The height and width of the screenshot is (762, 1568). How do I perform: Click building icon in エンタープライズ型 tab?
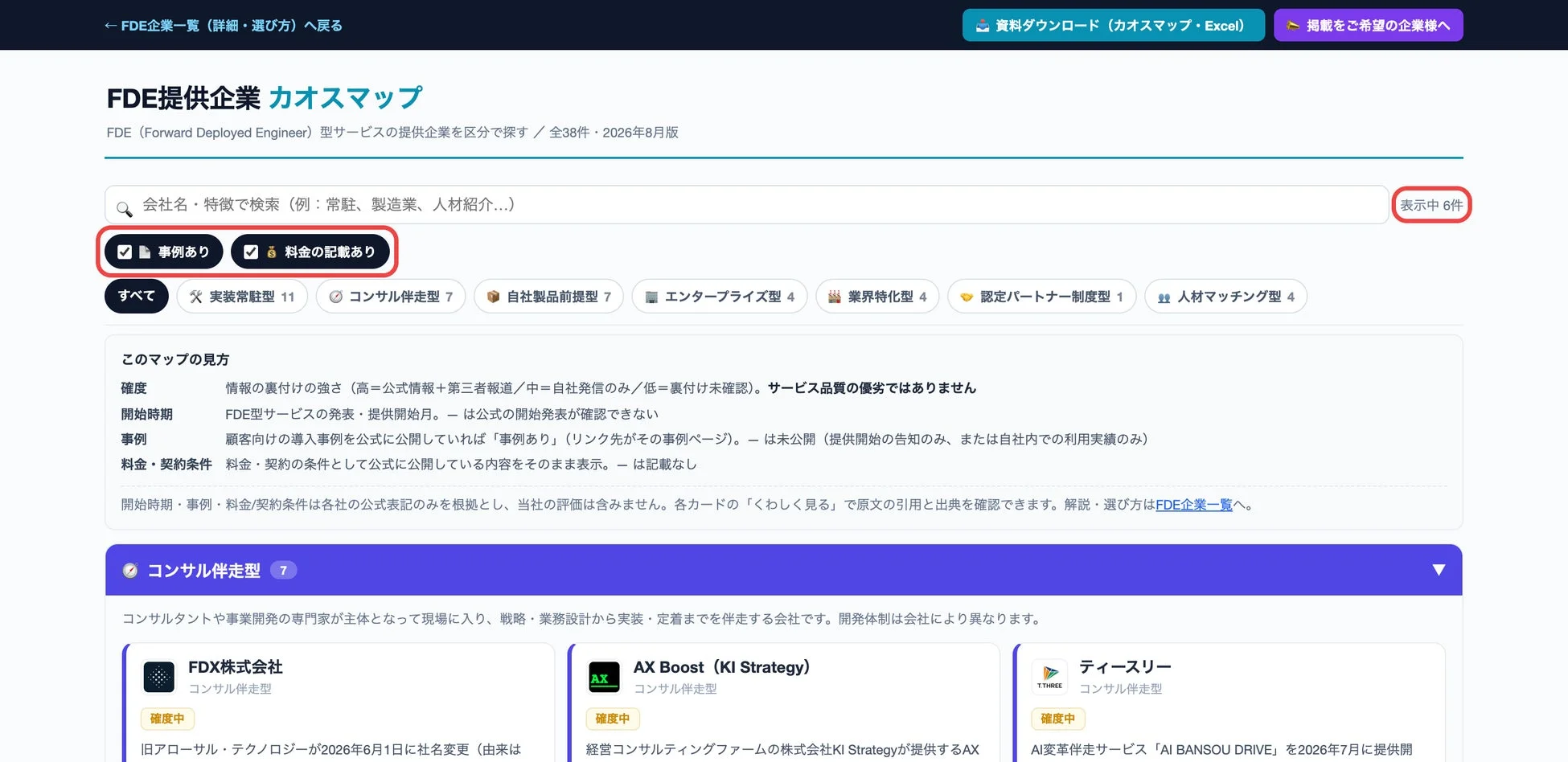[x=651, y=297]
